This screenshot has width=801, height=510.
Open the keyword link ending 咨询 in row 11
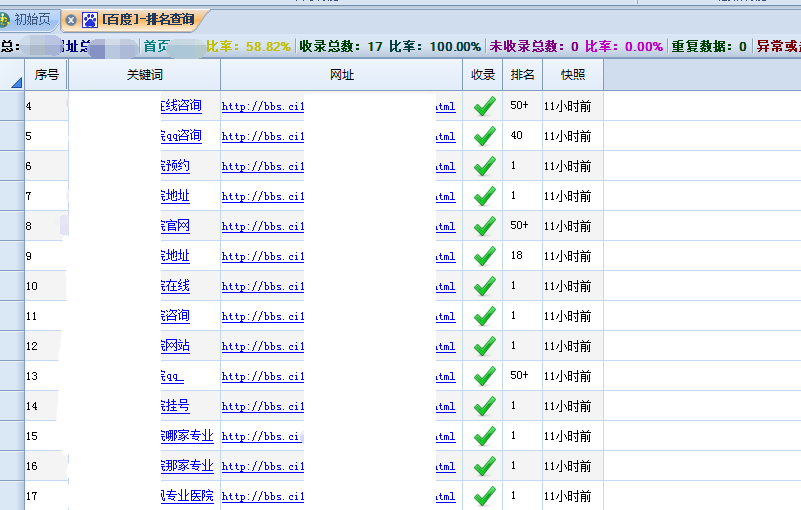click(x=175, y=316)
